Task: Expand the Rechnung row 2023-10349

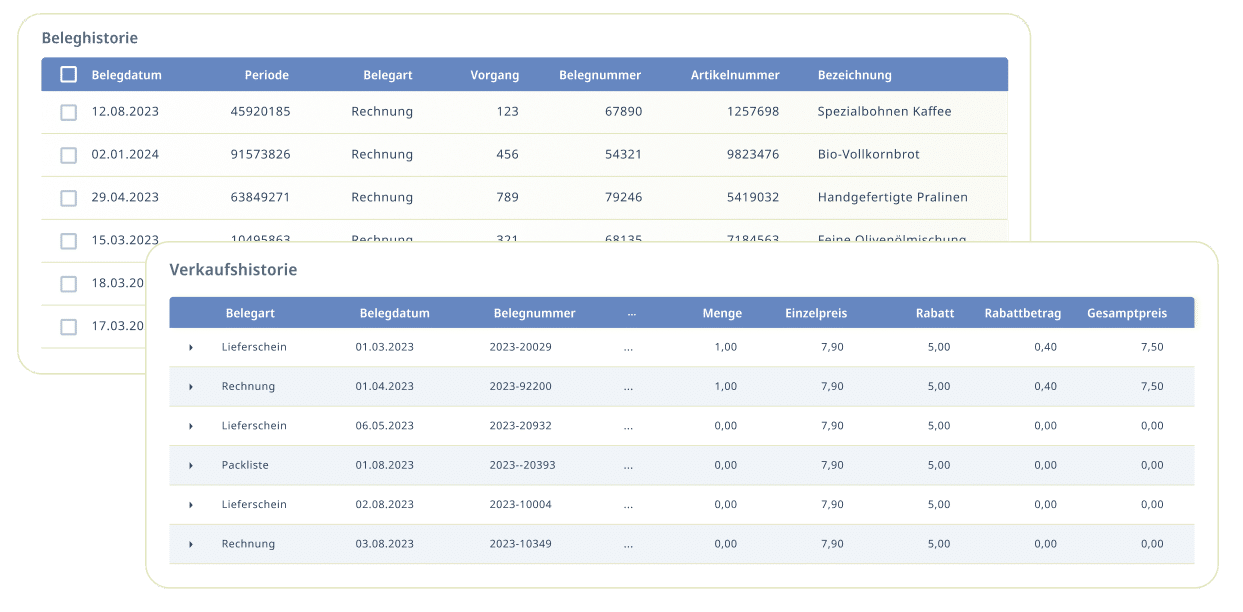Action: [191, 545]
